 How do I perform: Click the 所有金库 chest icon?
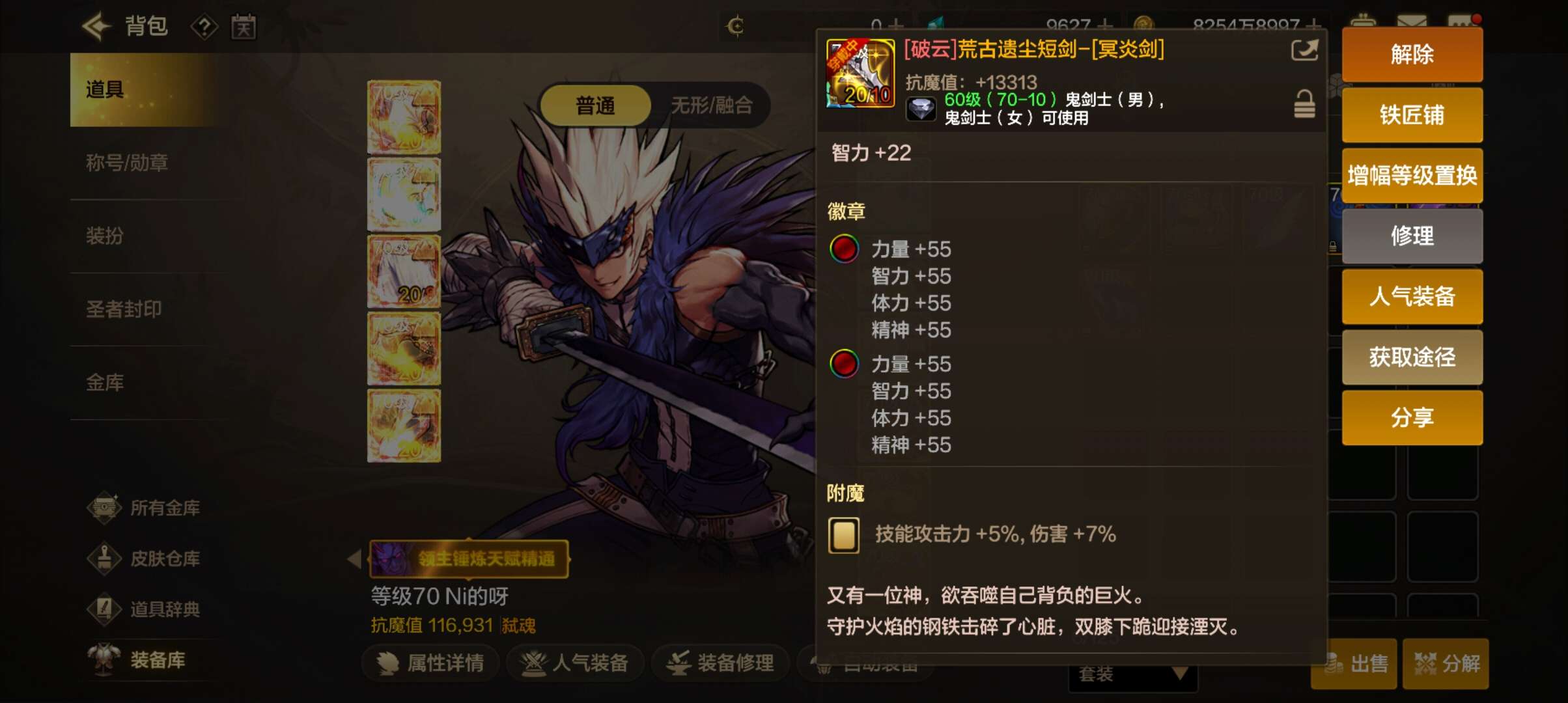pos(104,508)
